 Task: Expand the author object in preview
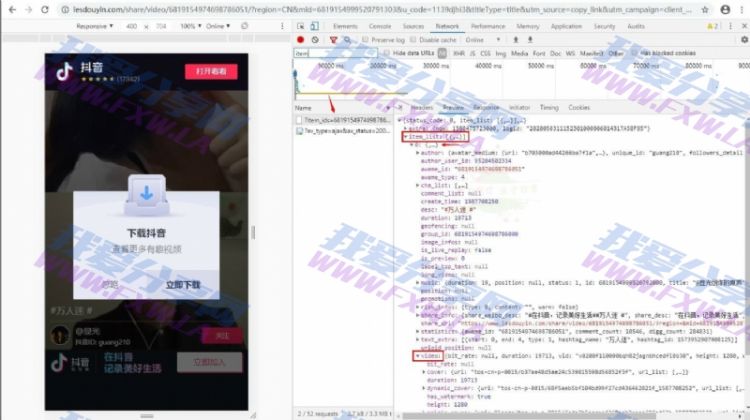[418, 153]
